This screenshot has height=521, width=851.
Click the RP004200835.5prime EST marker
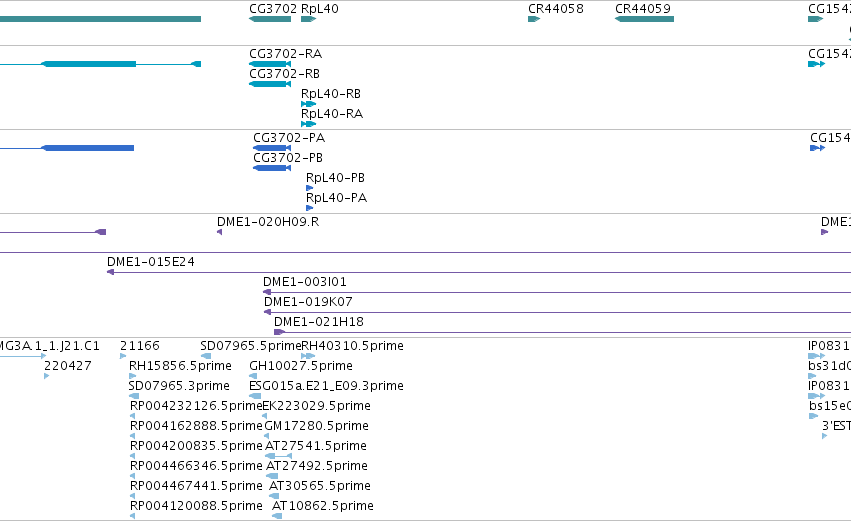(x=132, y=457)
